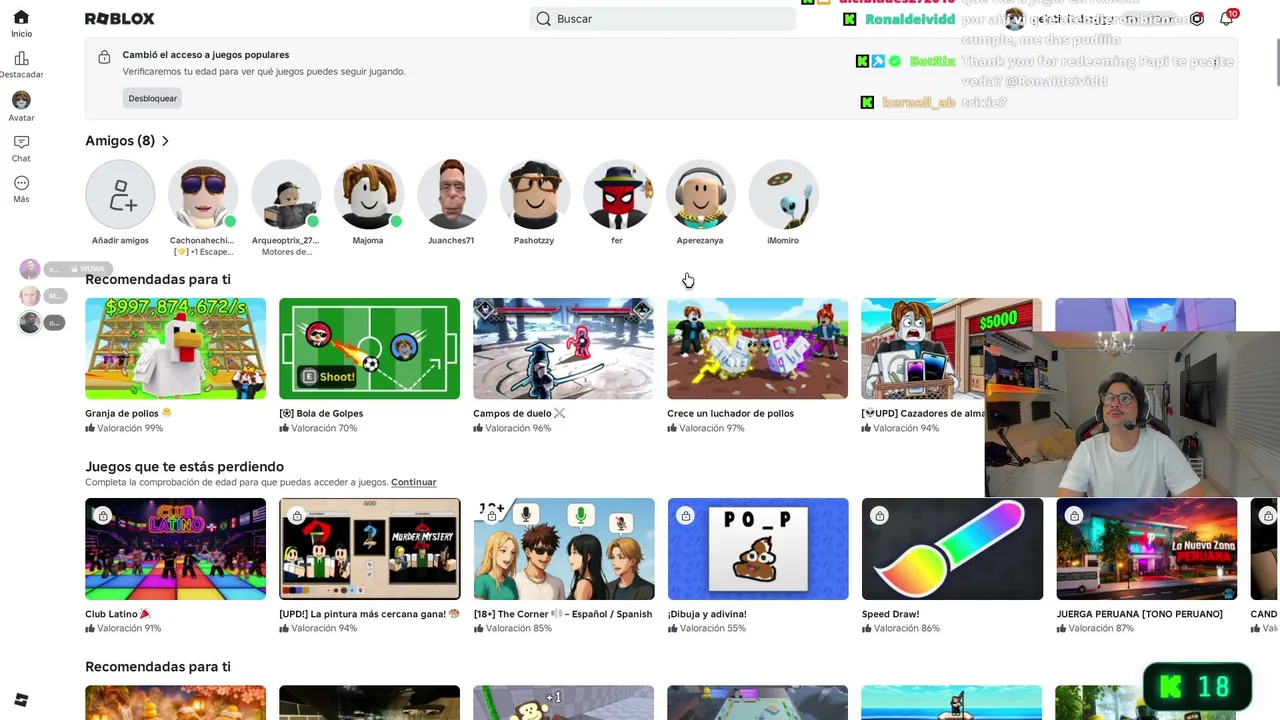Open first Recomendadas para ti heading

pos(158,279)
